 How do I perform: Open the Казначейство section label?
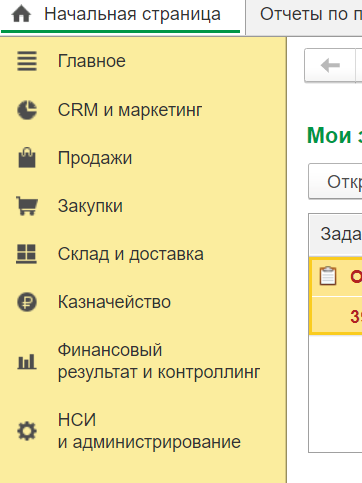tap(114, 302)
